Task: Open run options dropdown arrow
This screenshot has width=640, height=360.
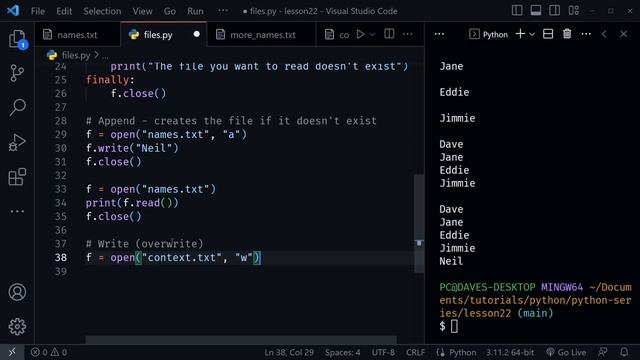Action: coord(372,35)
